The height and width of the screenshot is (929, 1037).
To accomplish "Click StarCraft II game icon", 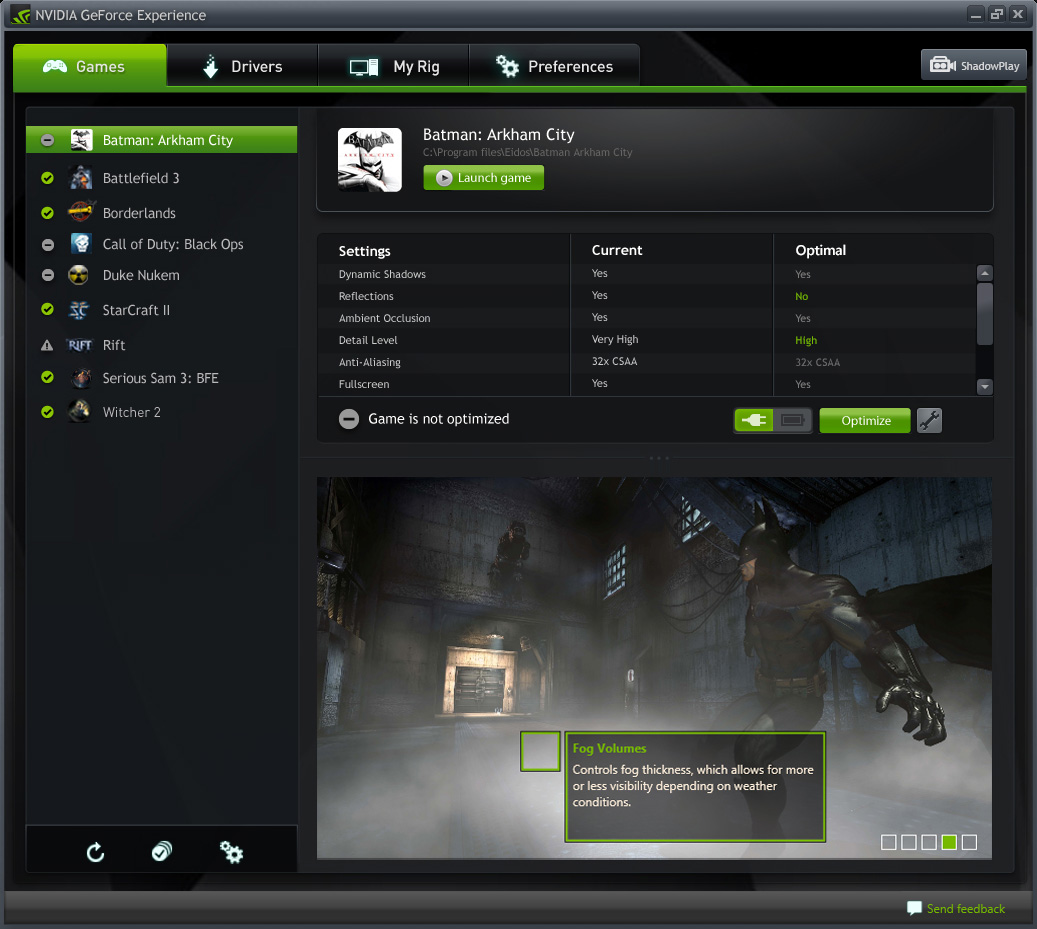I will (79, 309).
